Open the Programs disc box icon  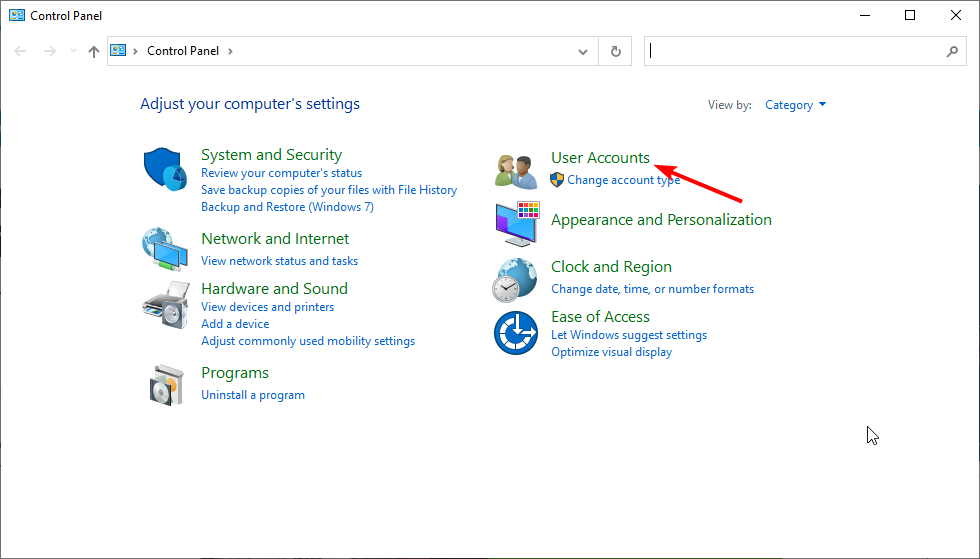click(x=165, y=384)
